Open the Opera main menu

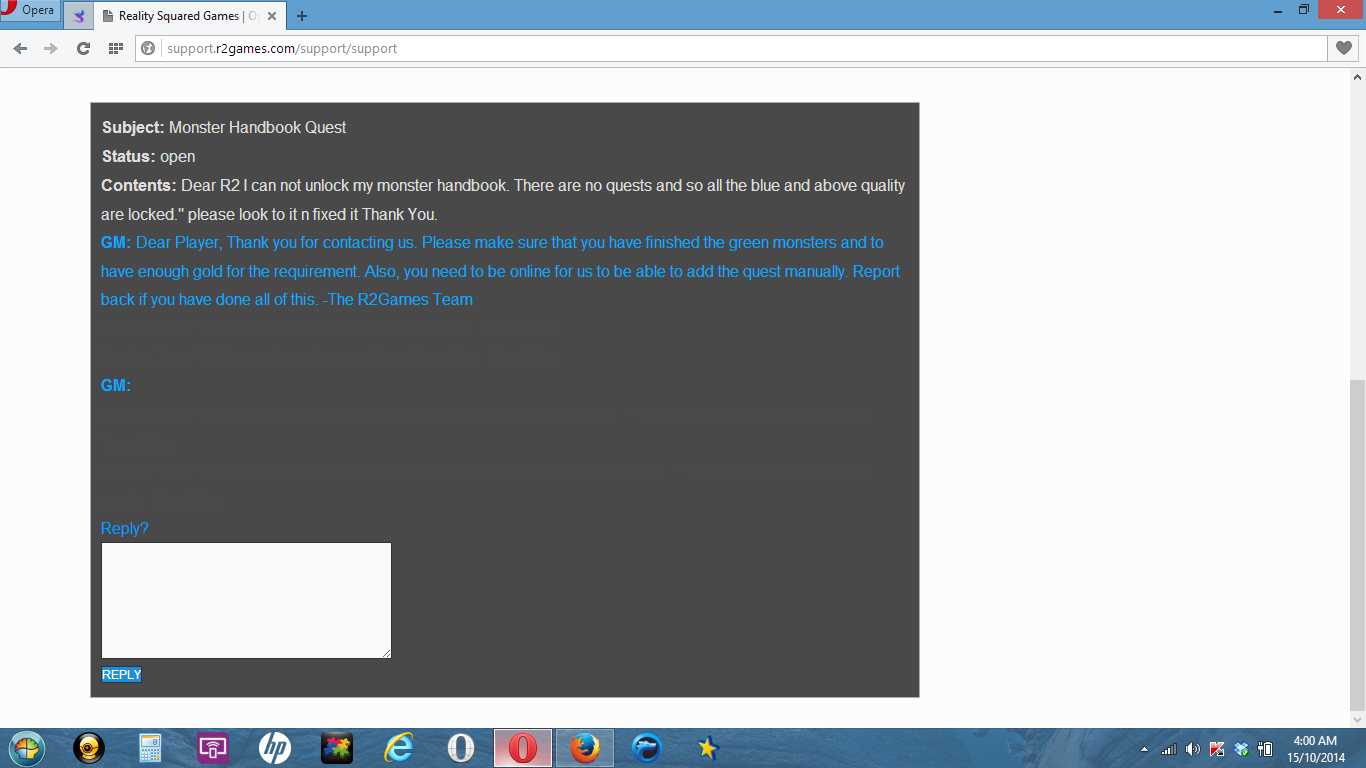point(29,11)
